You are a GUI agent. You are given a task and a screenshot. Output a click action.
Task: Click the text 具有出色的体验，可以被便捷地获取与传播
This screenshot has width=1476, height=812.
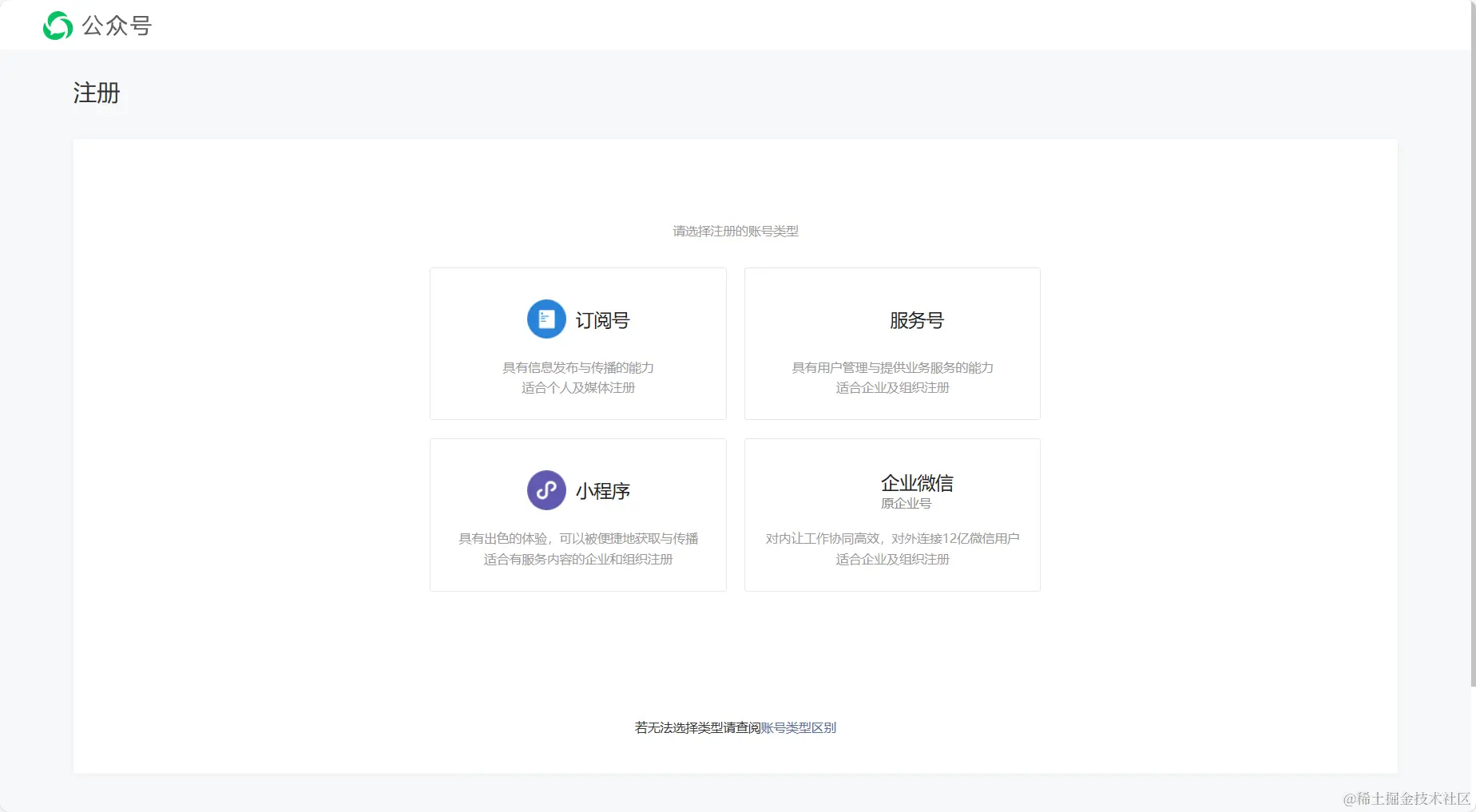tap(578, 538)
